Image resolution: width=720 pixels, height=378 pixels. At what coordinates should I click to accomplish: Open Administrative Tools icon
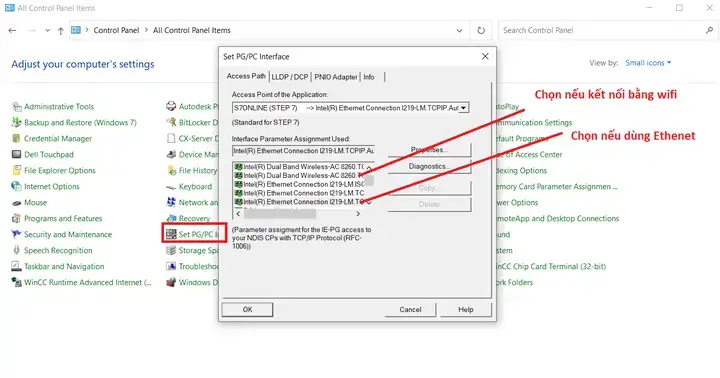[17, 107]
